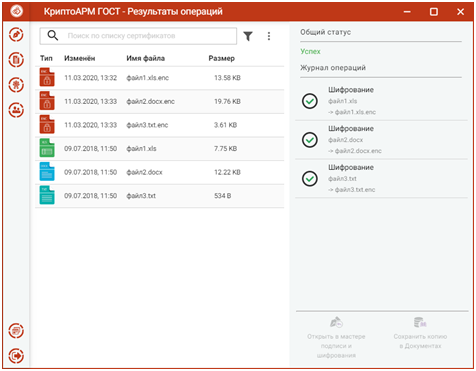Select file name 'файл1.xls' in file list
The width and height of the screenshot is (476, 371).
pyautogui.click(x=141, y=149)
